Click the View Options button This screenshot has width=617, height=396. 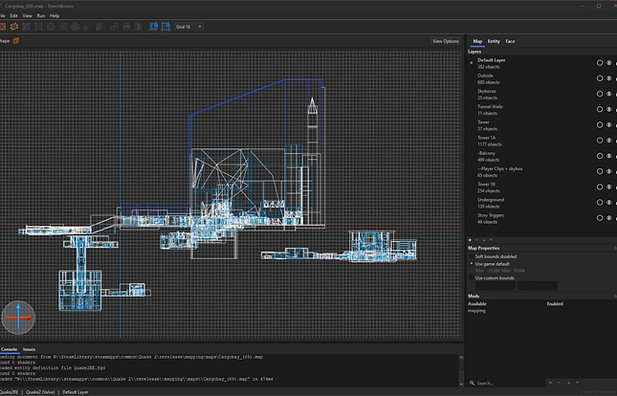click(x=445, y=41)
